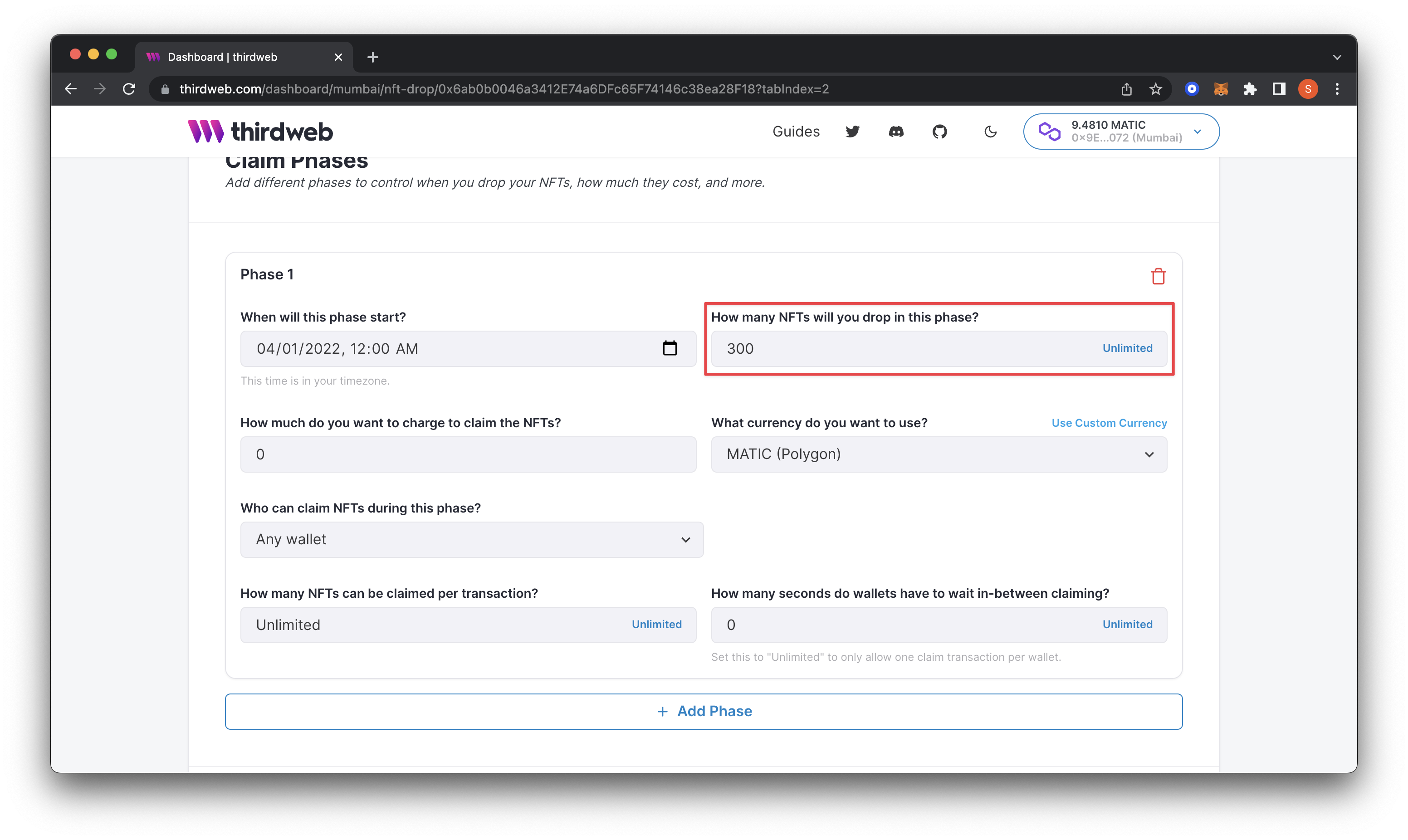Set NFT drop quantity to Unlimited
Viewport: 1408px width, 840px height.
pos(1127,347)
